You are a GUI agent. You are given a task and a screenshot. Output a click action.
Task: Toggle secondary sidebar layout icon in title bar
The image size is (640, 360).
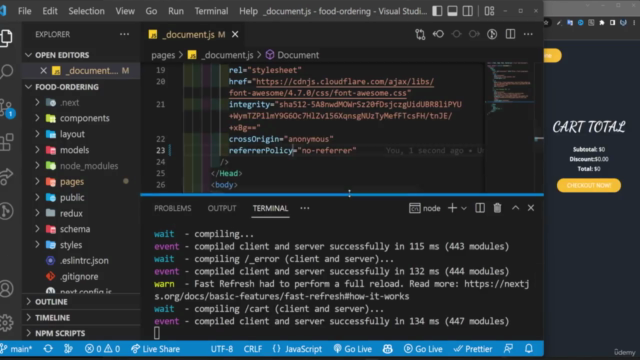tap(468, 11)
